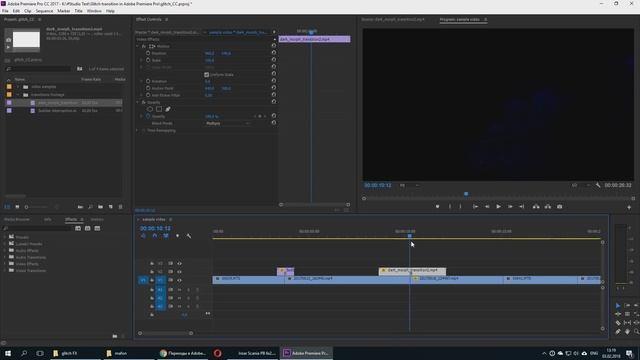Go to Out point in program monitor
Image resolution: width=640 pixels, height=360 pixels.
point(522,207)
